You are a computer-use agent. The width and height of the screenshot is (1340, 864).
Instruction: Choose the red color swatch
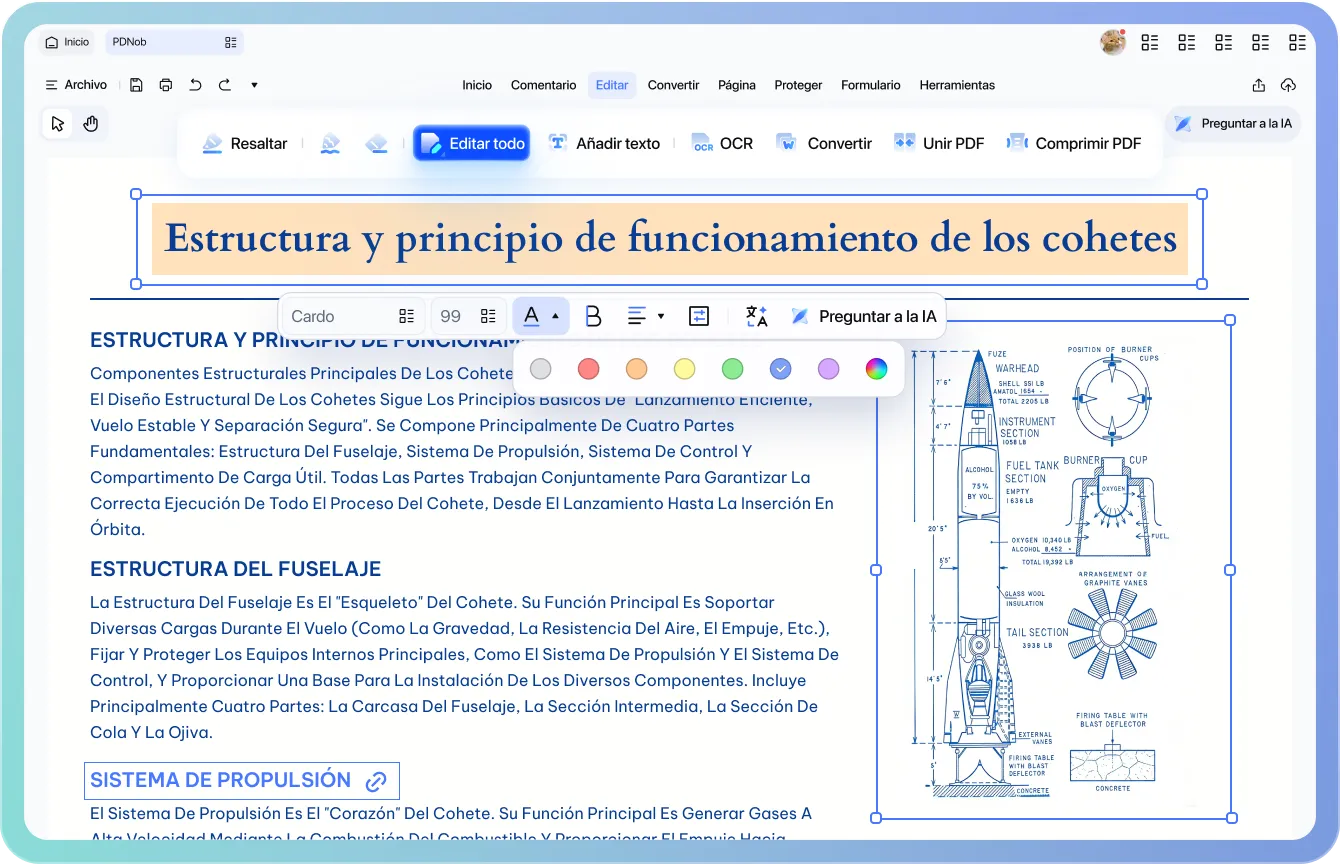point(588,369)
